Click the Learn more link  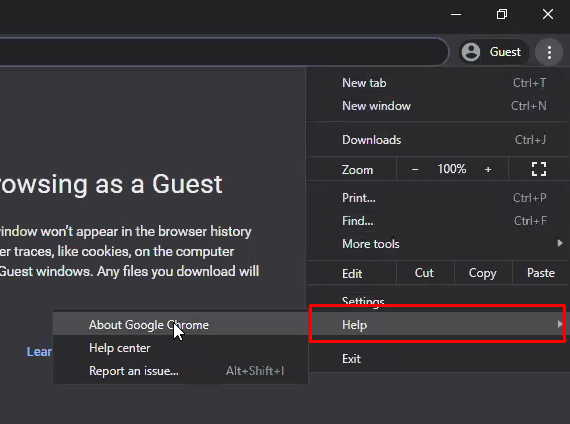tap(39, 352)
